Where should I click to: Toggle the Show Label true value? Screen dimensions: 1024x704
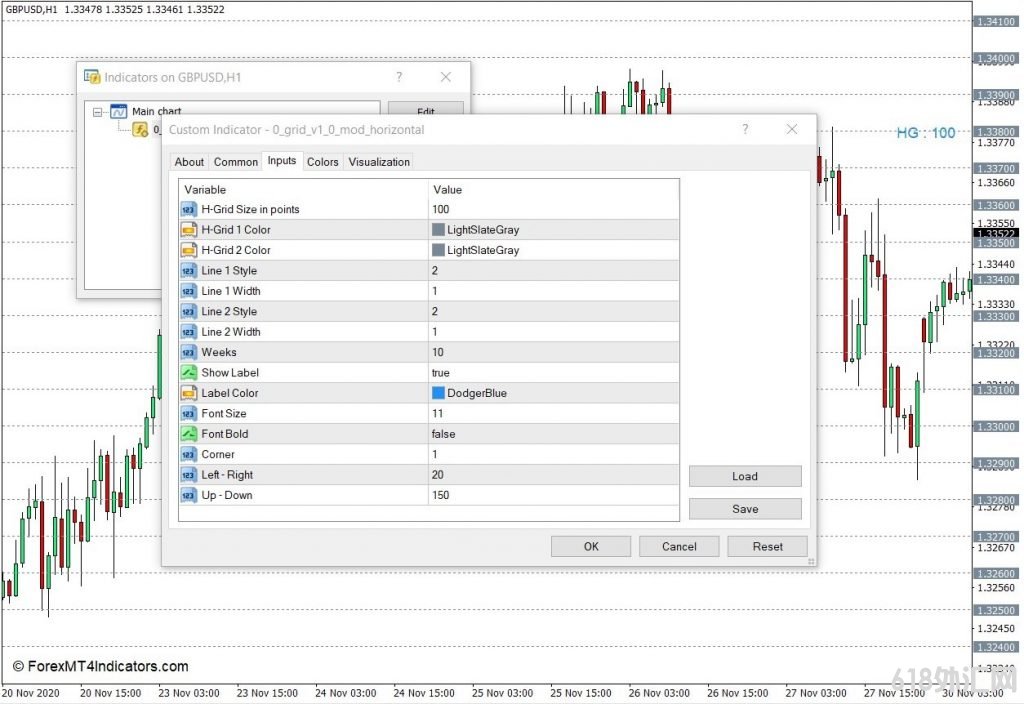pyautogui.click(x=552, y=373)
